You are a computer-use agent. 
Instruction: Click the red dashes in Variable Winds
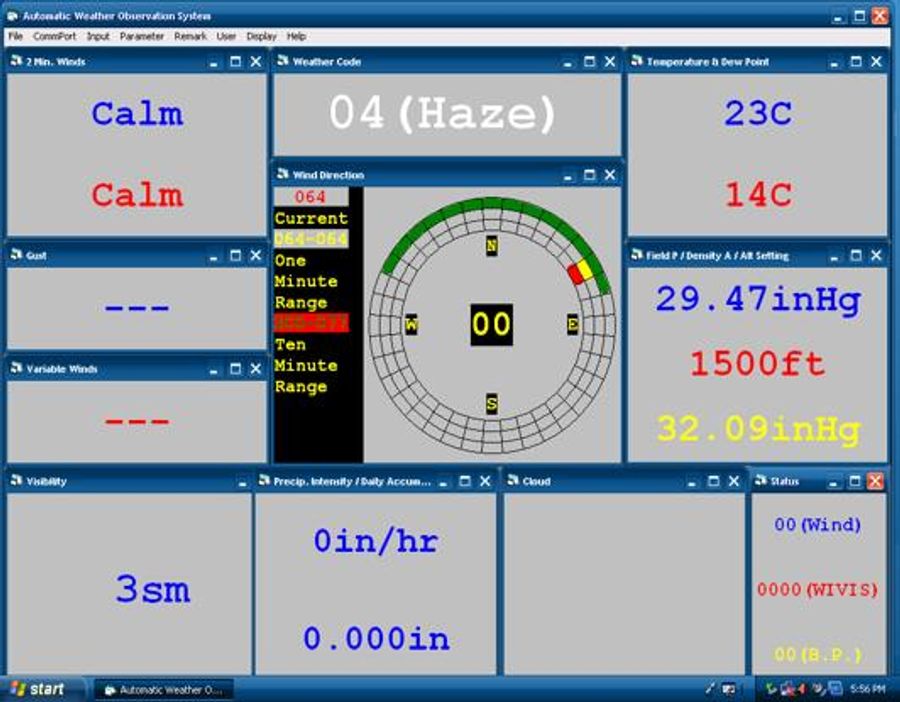[x=137, y=421]
